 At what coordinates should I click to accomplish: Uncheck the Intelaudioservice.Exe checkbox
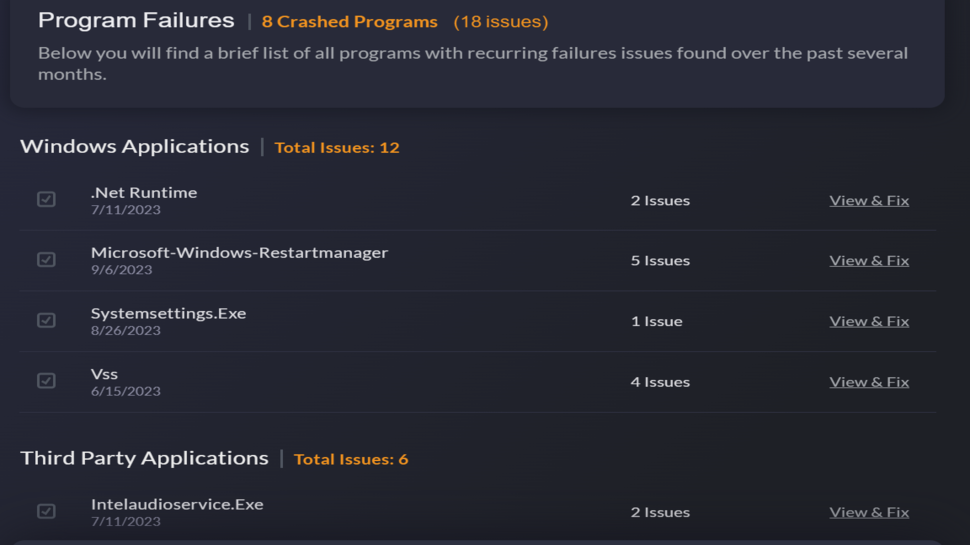(x=46, y=511)
